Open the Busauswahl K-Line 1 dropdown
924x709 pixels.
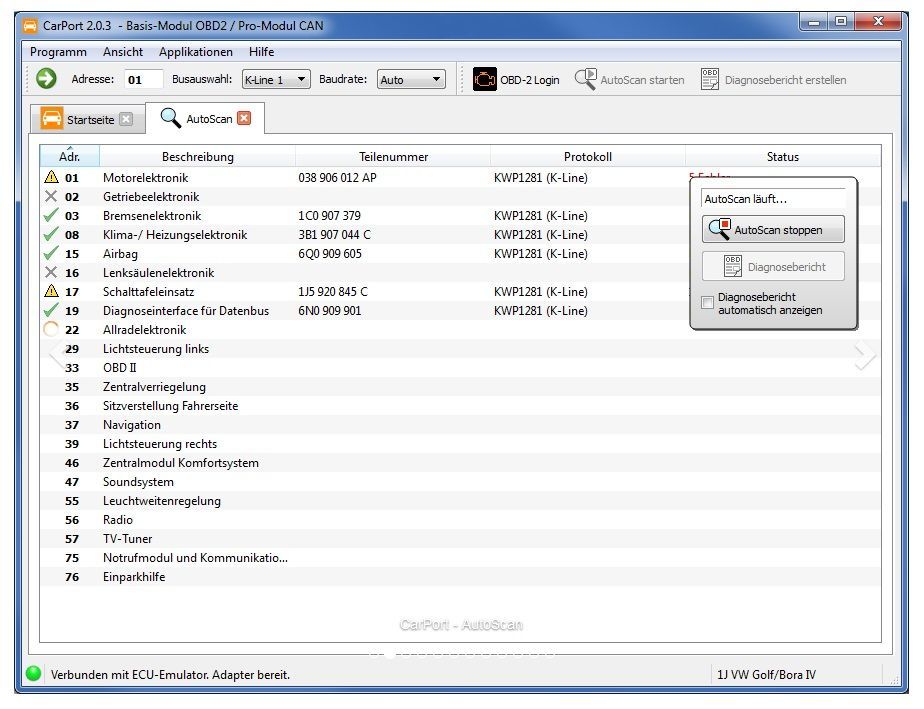276,80
